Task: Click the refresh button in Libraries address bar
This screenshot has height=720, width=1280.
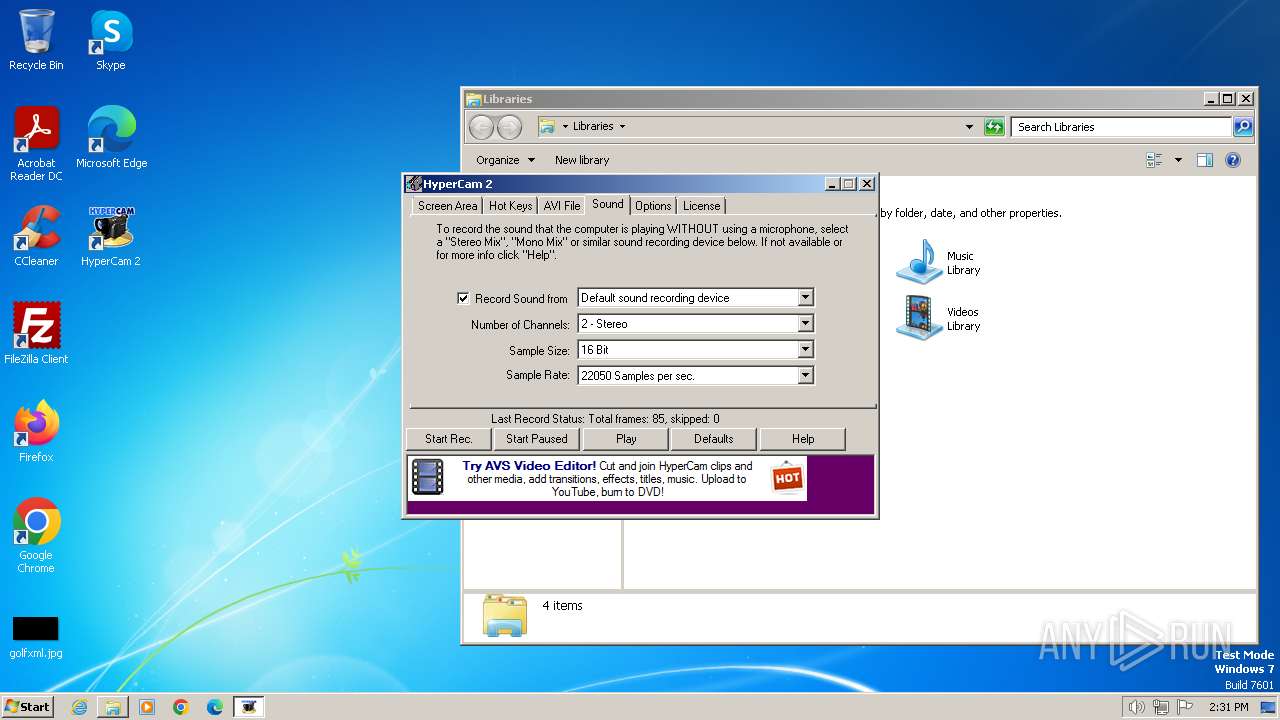Action: 994,127
